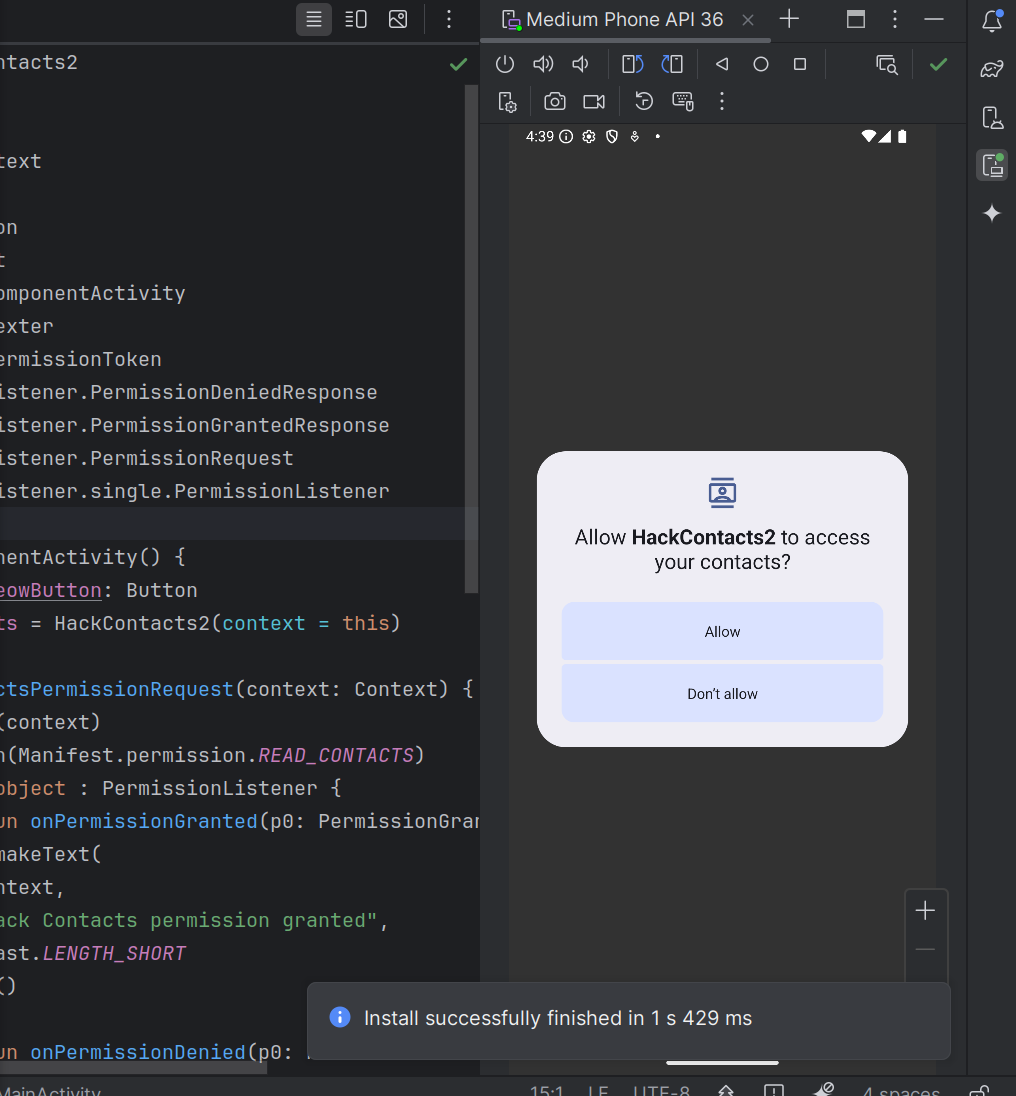The height and width of the screenshot is (1096, 1016).
Task: Click the editor horizontal scrollbar
Action: pos(133,1068)
